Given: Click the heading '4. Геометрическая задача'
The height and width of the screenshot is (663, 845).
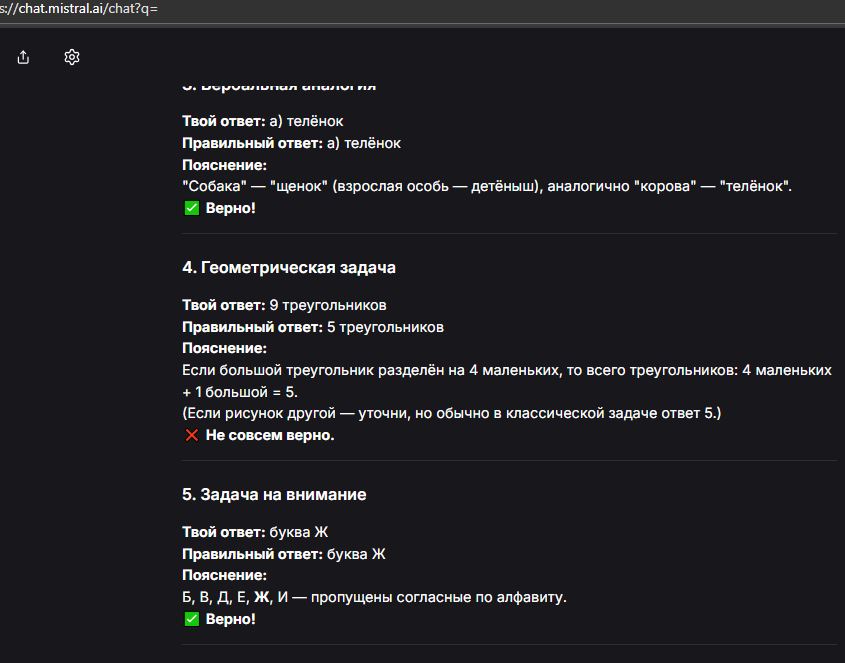Looking at the screenshot, I should pos(289,268).
